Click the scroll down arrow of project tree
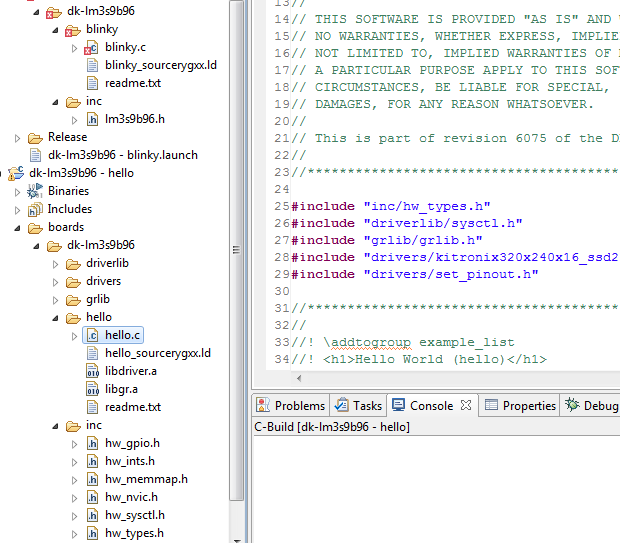The height and width of the screenshot is (543, 620). (237, 539)
